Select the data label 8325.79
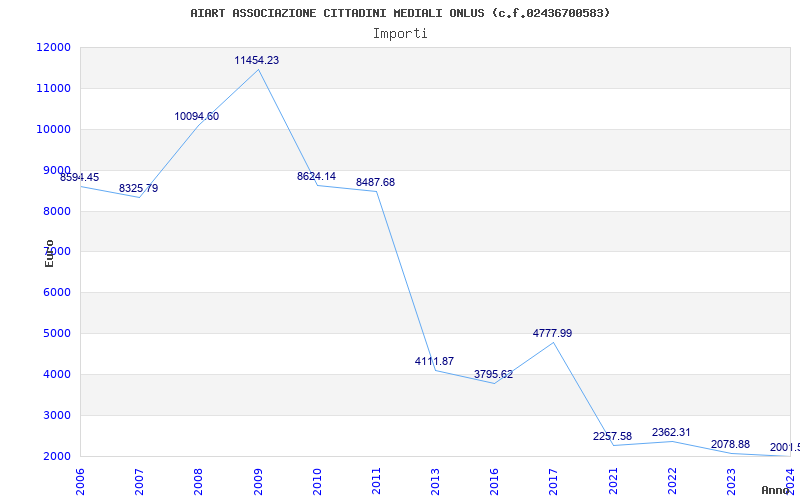 [x=139, y=188]
